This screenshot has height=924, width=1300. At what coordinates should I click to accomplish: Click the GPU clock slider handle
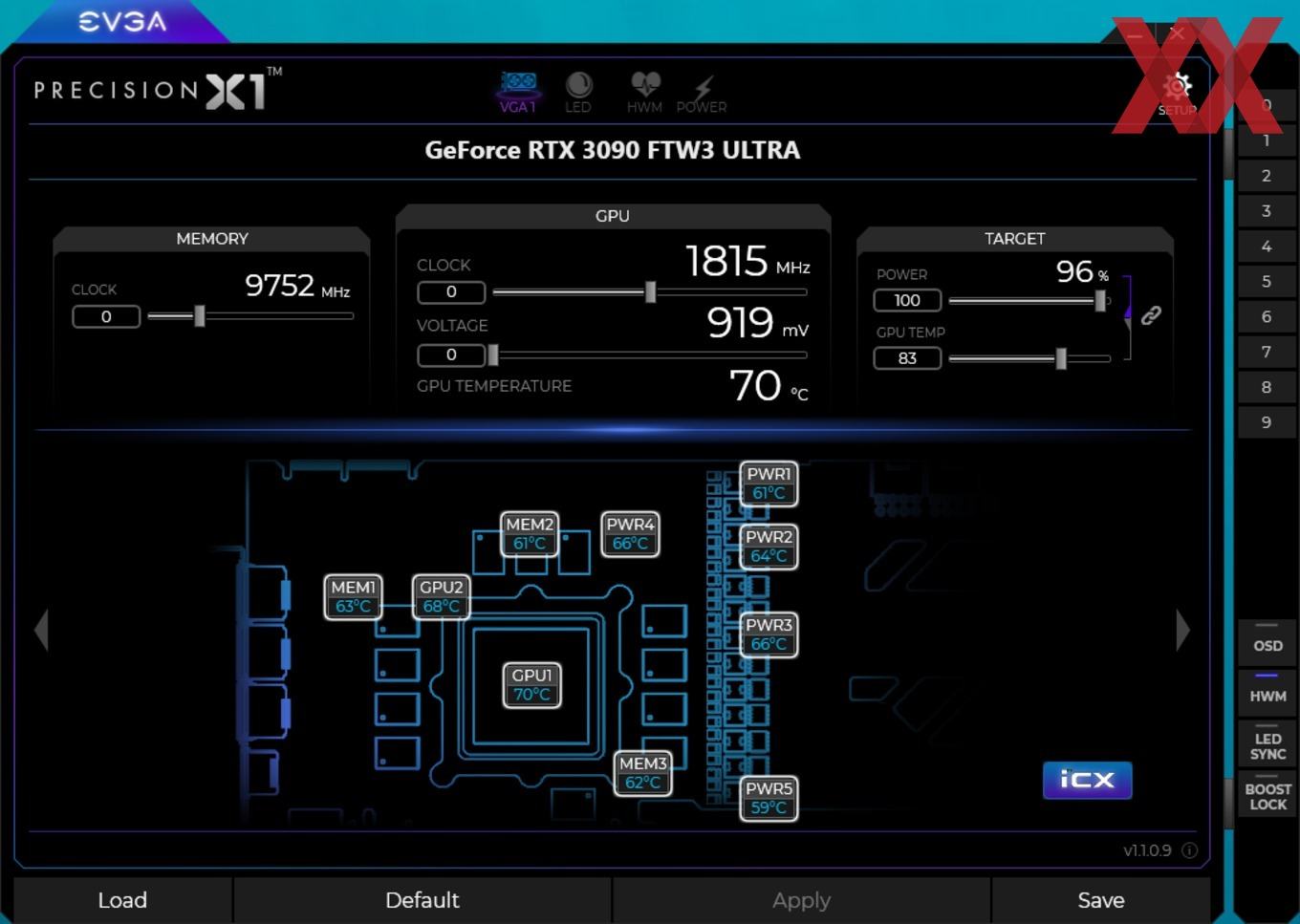tap(651, 291)
